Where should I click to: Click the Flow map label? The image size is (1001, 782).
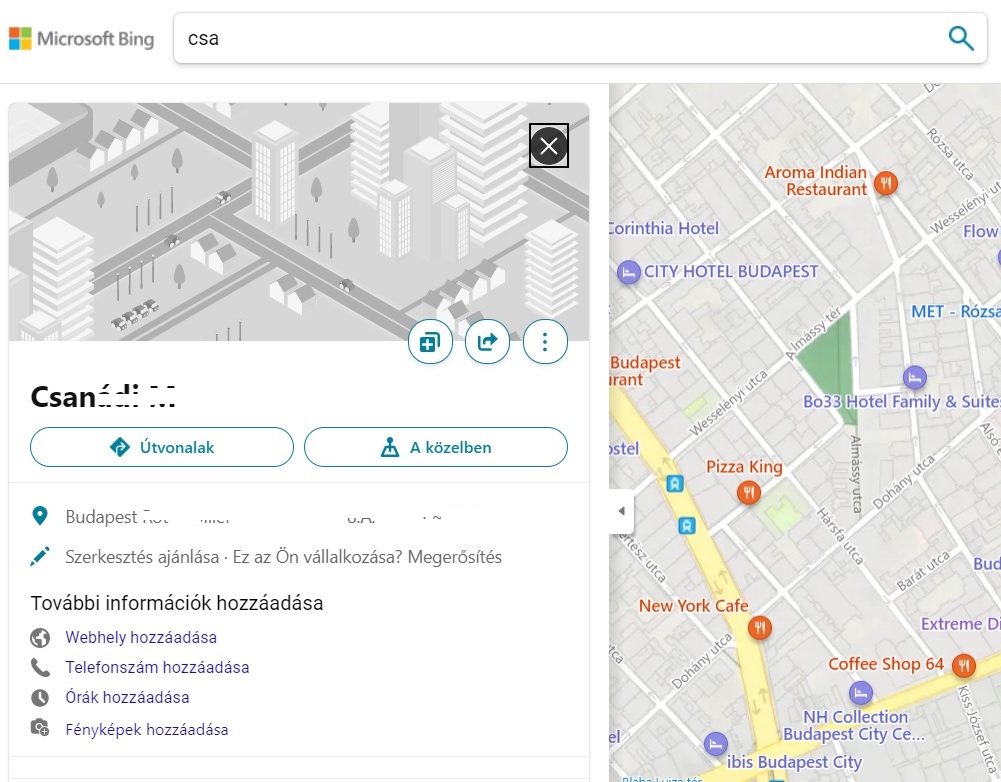[x=981, y=231]
